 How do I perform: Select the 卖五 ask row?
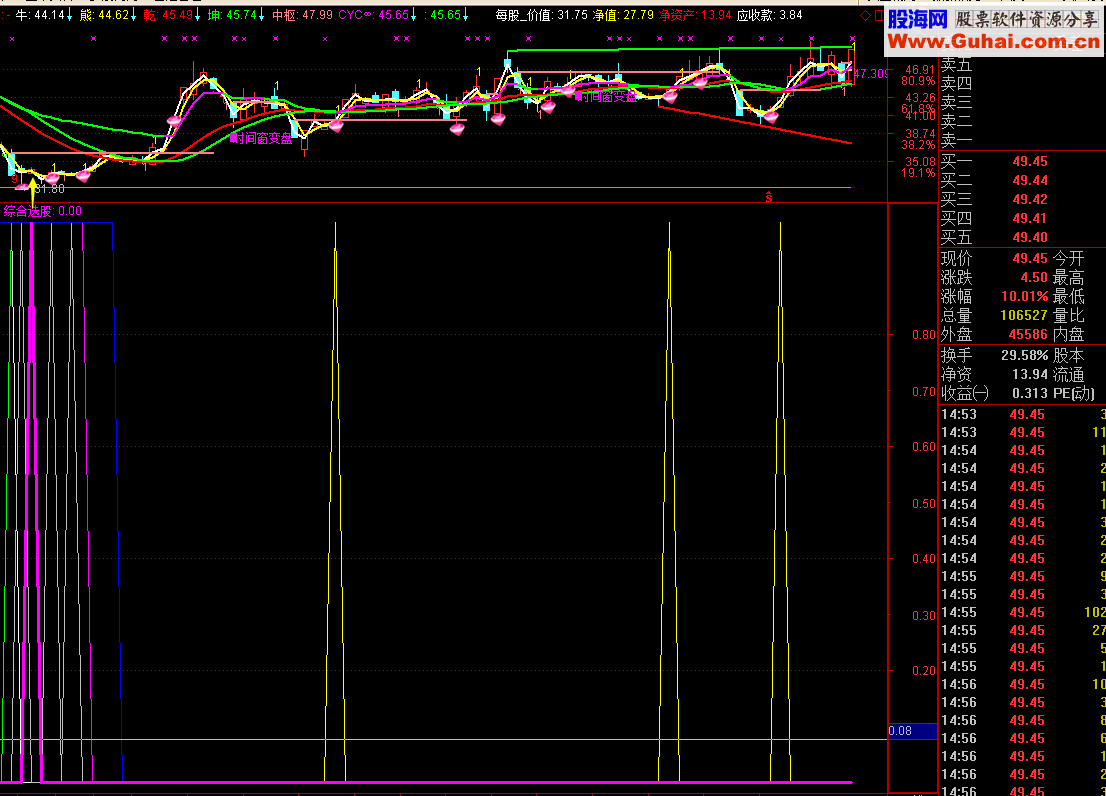(x=1023, y=65)
